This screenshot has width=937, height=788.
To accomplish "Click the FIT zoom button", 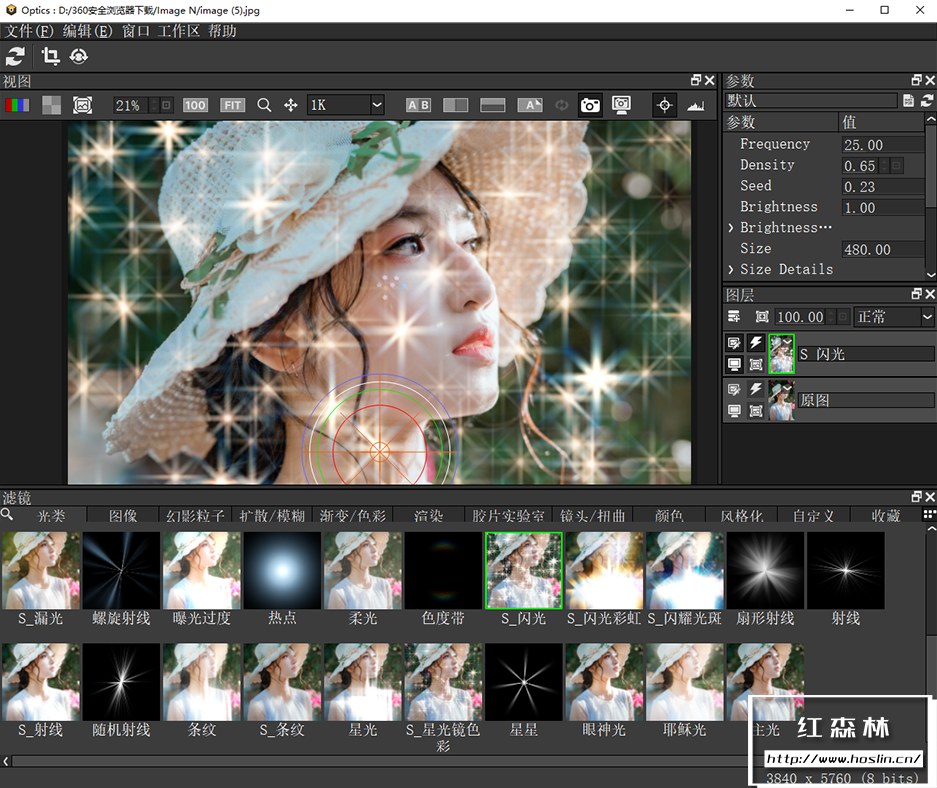I will pos(232,105).
